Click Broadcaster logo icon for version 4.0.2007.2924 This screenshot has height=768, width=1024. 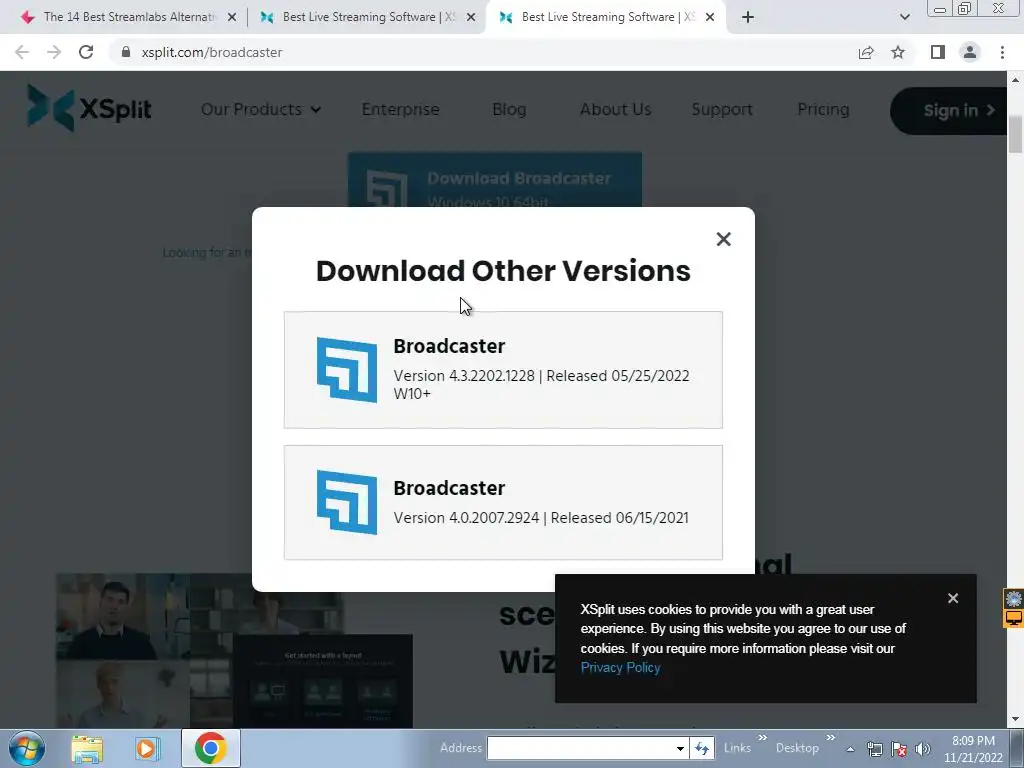coord(347,502)
